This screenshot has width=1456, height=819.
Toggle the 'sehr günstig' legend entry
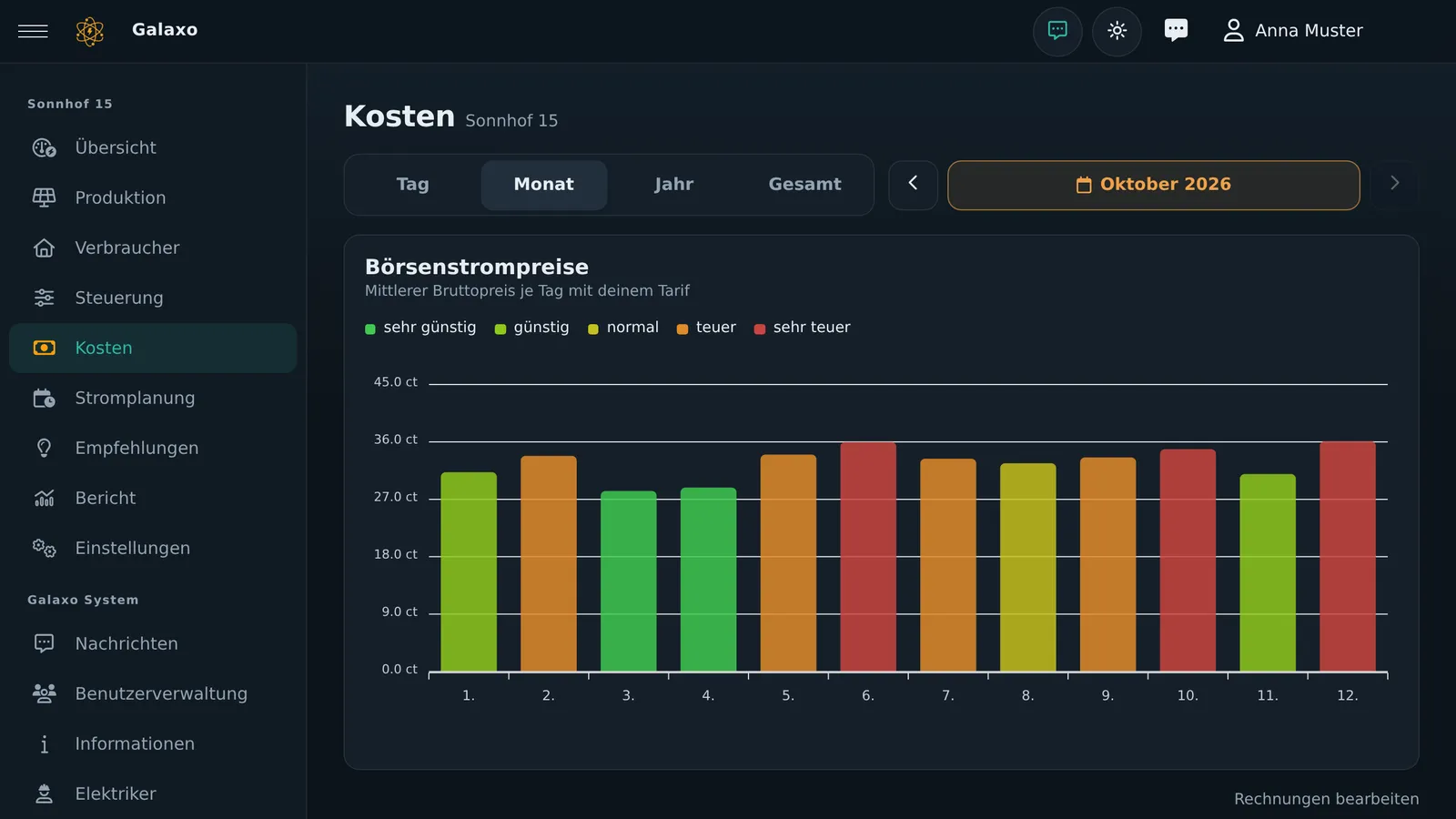tap(420, 328)
